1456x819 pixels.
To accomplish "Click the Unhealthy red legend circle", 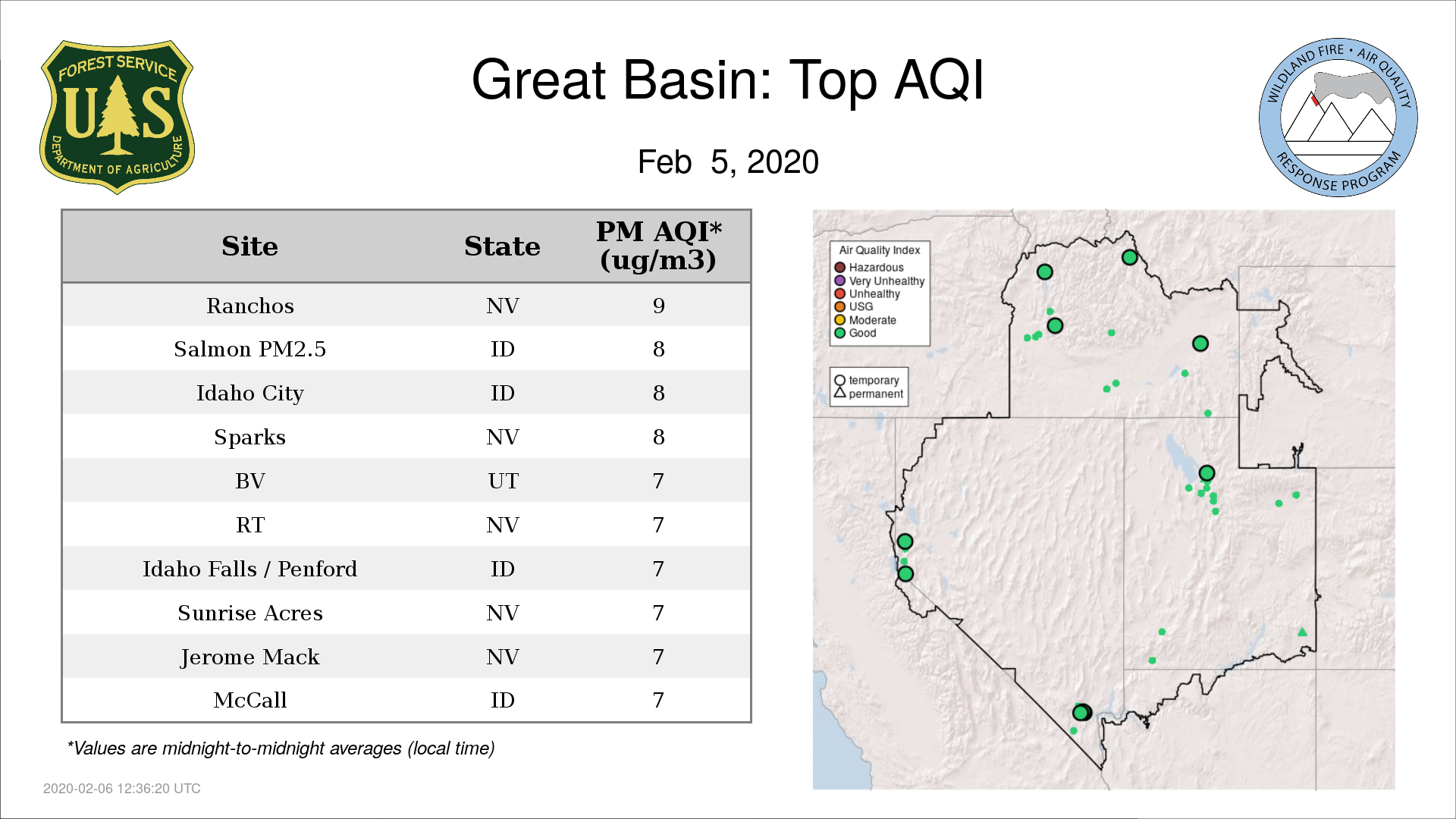I will click(x=840, y=293).
